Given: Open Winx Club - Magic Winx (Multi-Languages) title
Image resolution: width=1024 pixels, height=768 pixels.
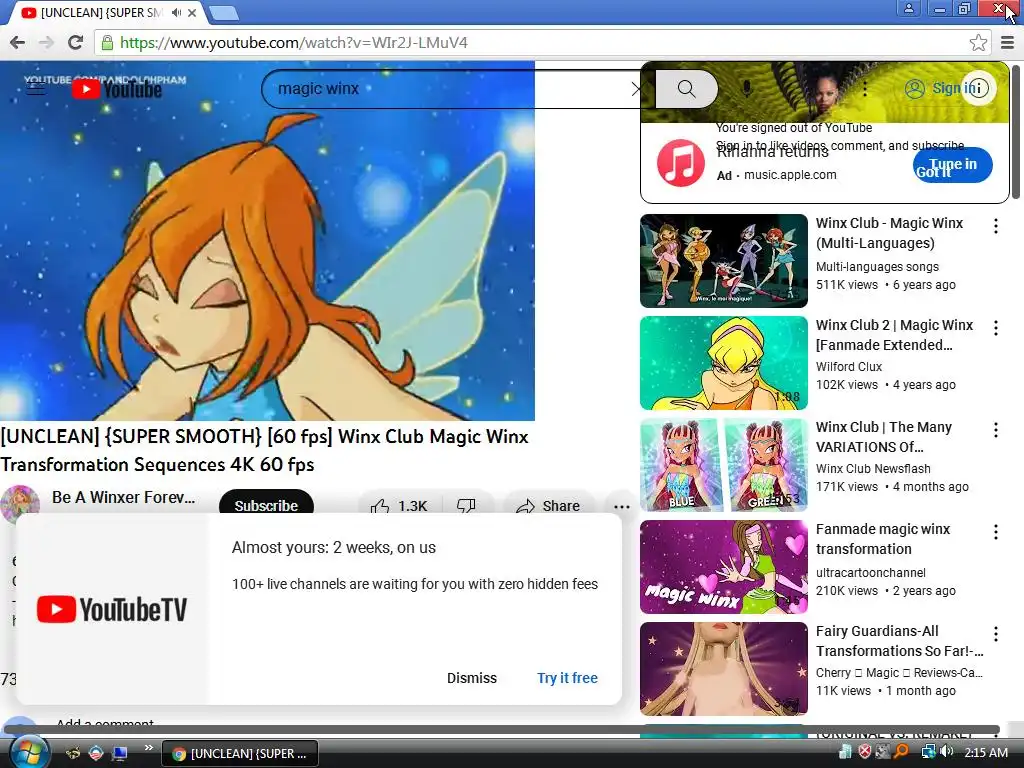Looking at the screenshot, I should 889,233.
